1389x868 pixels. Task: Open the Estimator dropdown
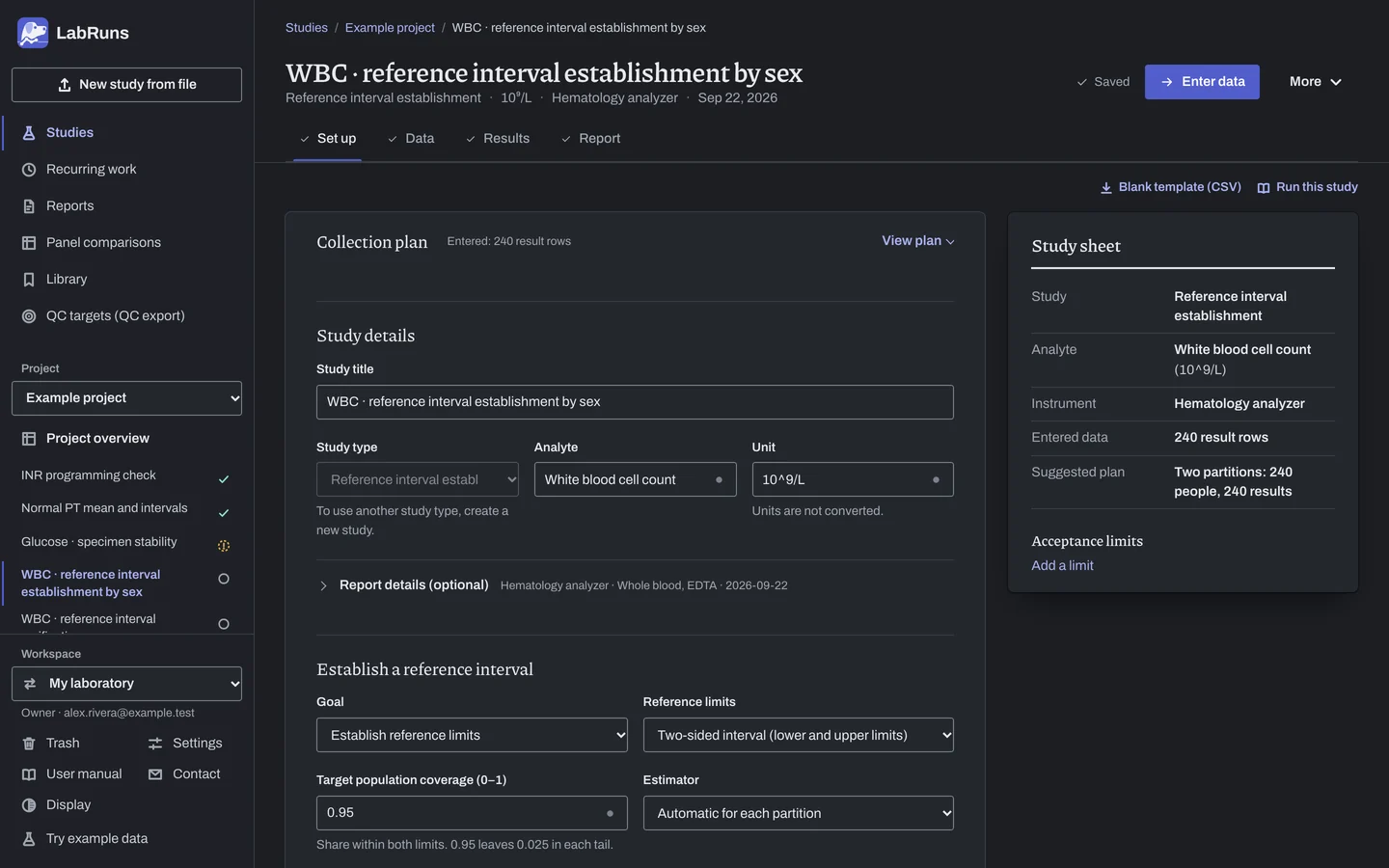(799, 813)
